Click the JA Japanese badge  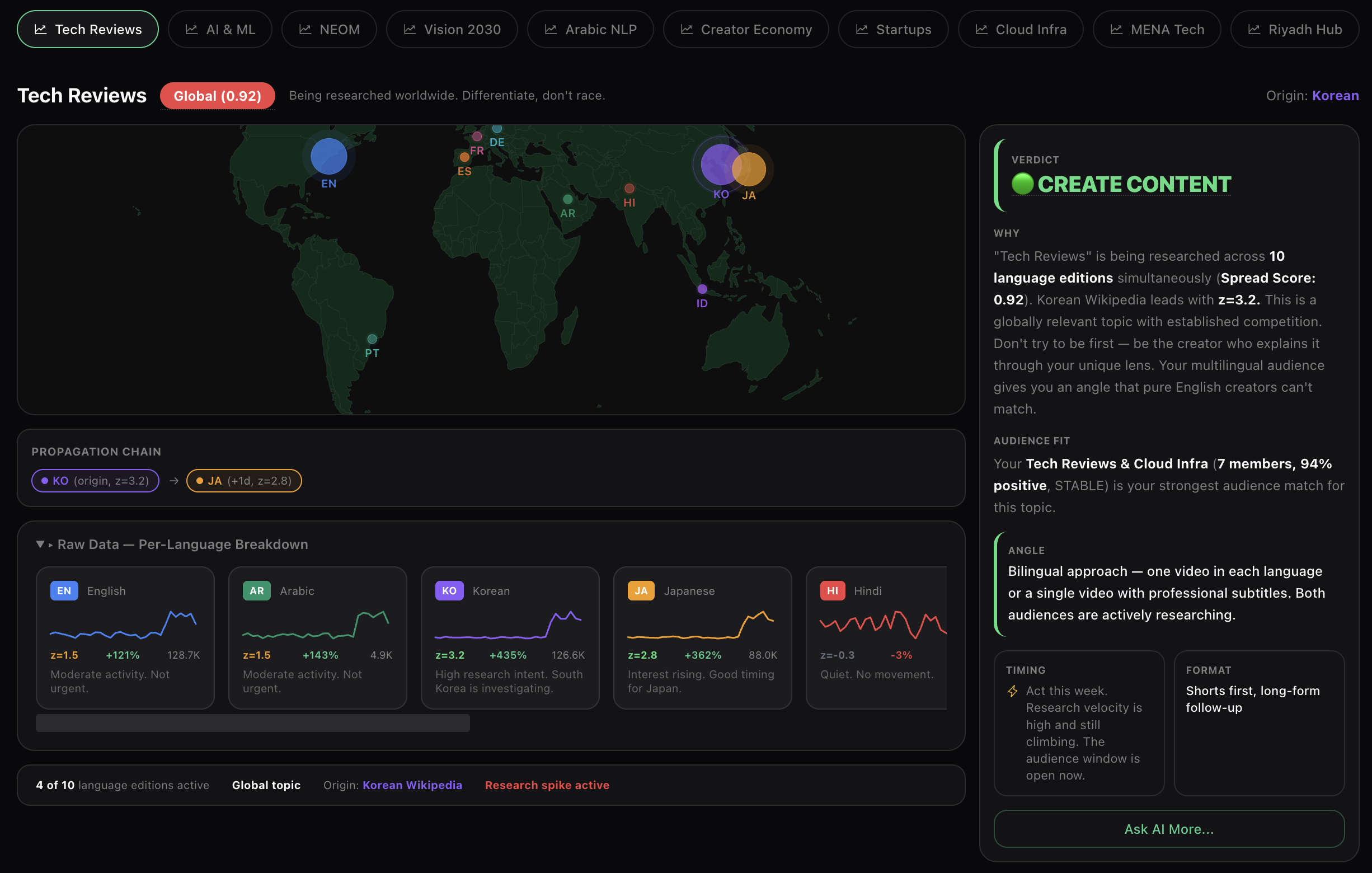tap(641, 590)
